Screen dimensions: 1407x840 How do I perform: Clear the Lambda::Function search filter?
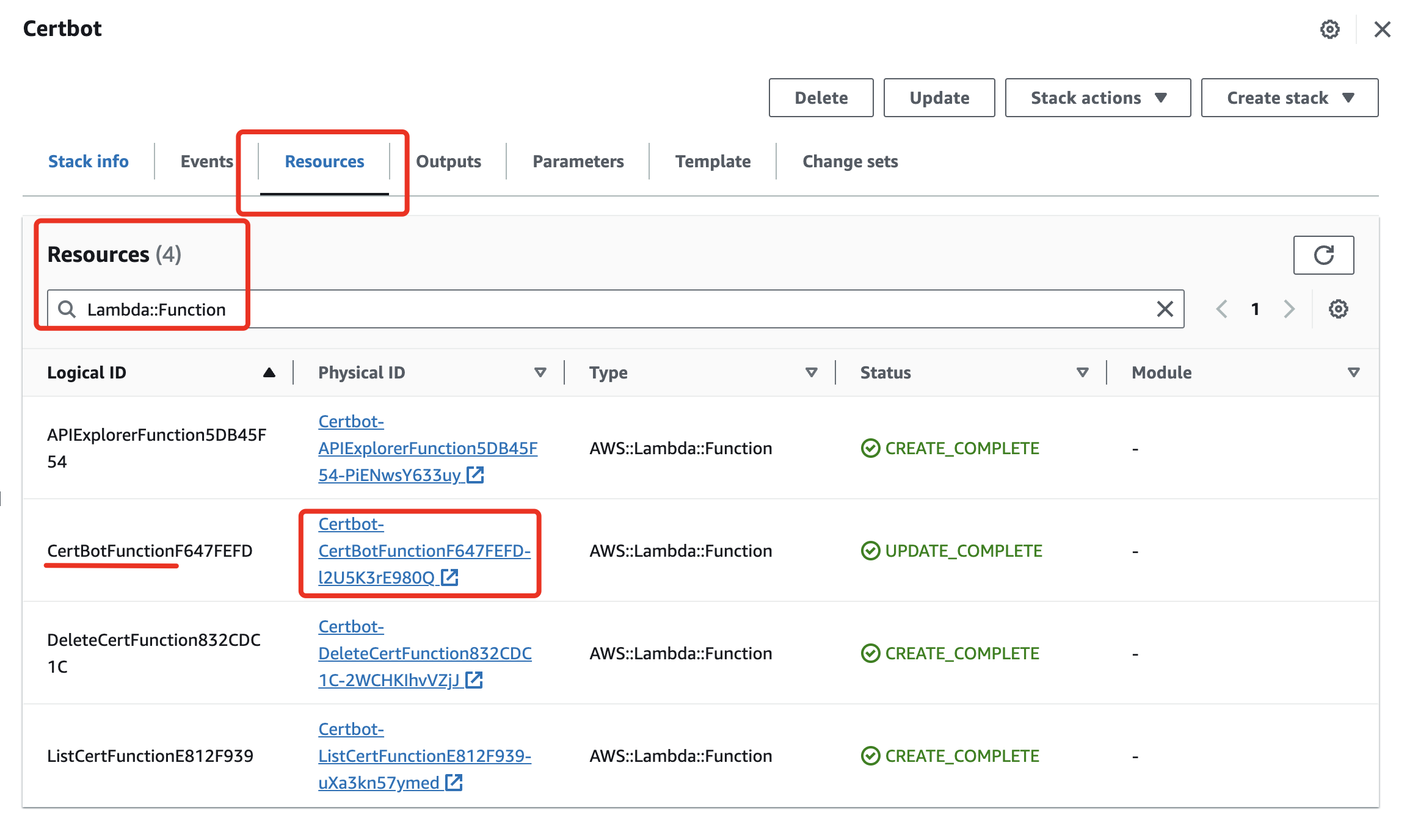[x=1165, y=309]
